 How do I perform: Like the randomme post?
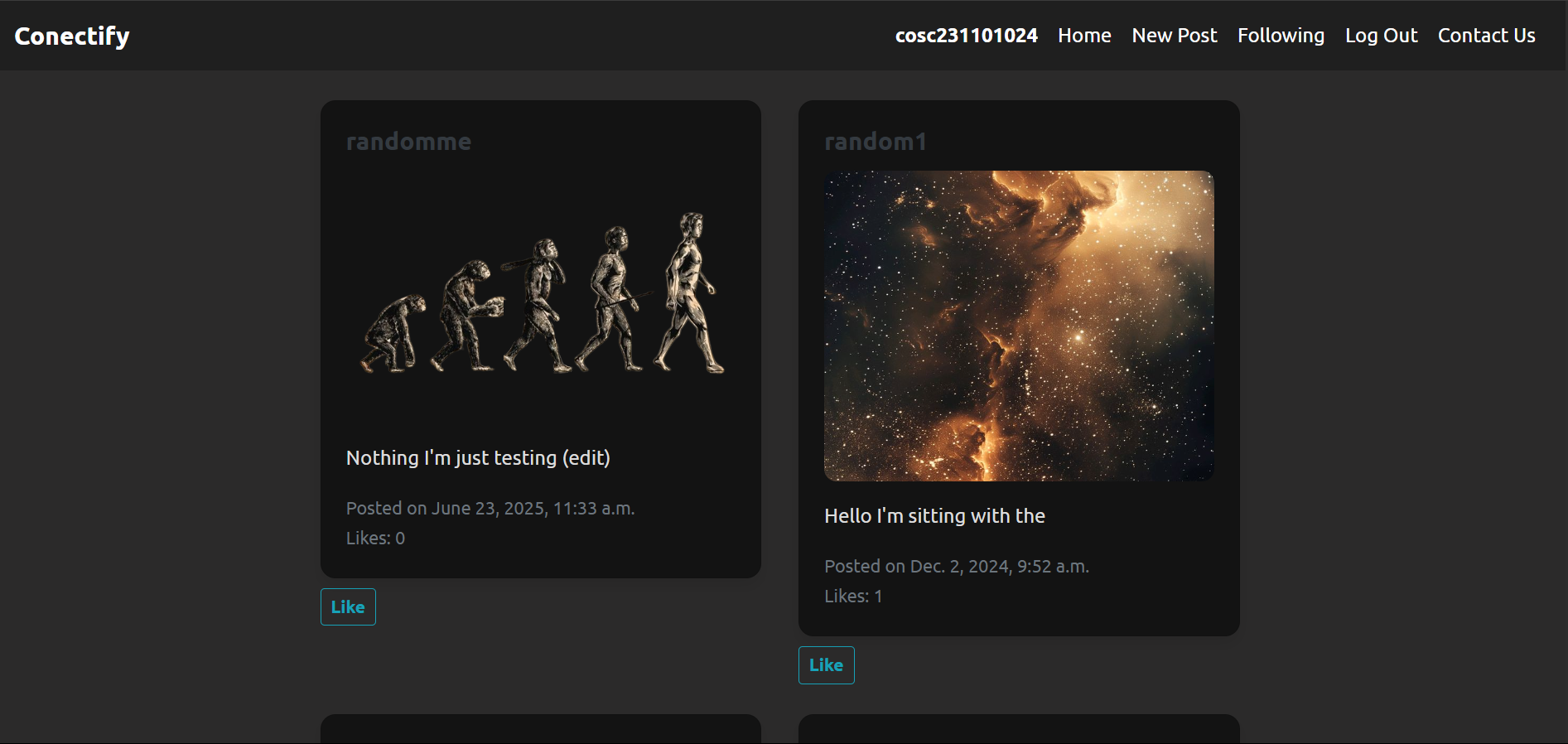pyautogui.click(x=348, y=607)
